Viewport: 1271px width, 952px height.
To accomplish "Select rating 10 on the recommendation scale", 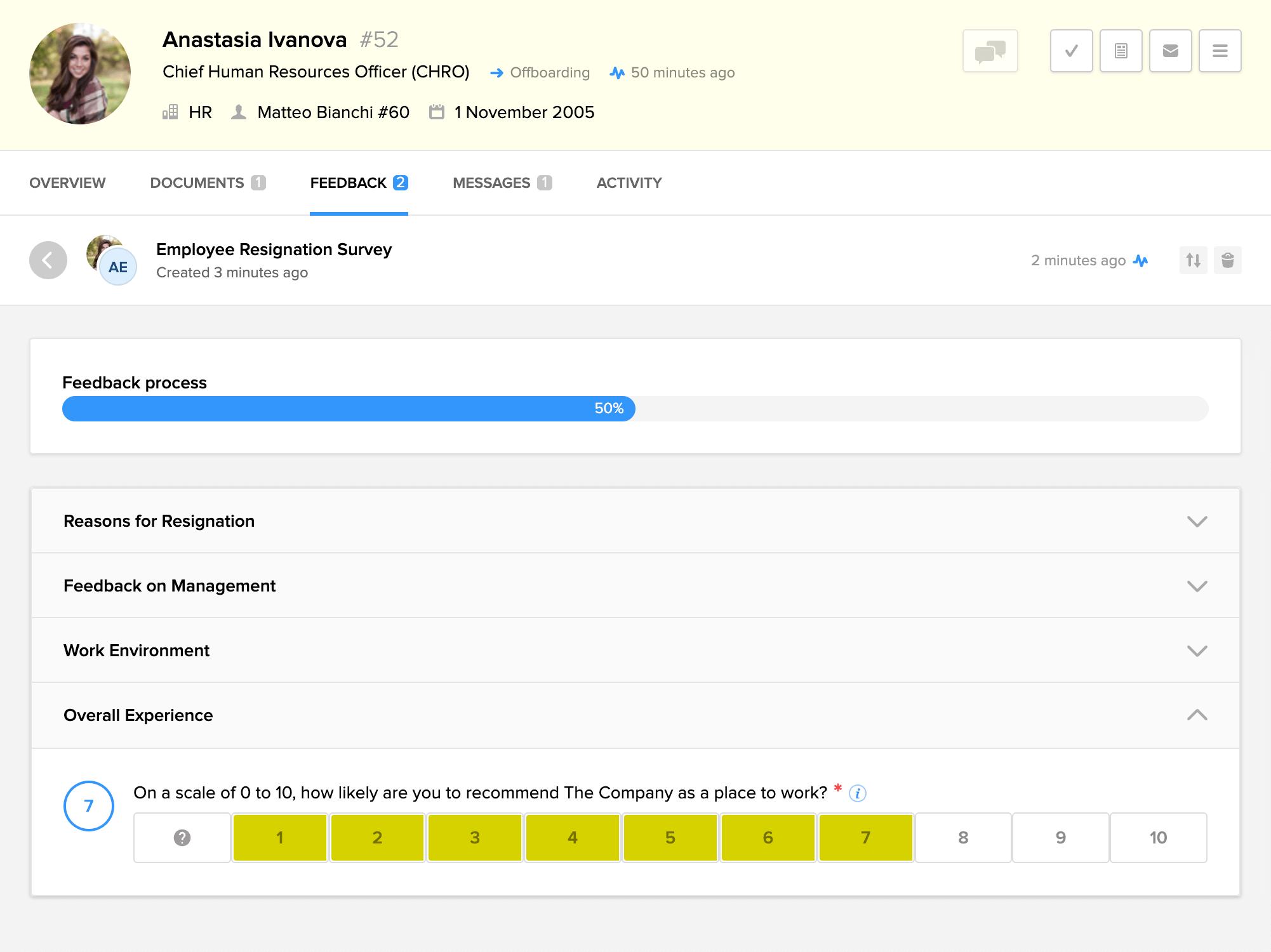I will (x=1159, y=838).
